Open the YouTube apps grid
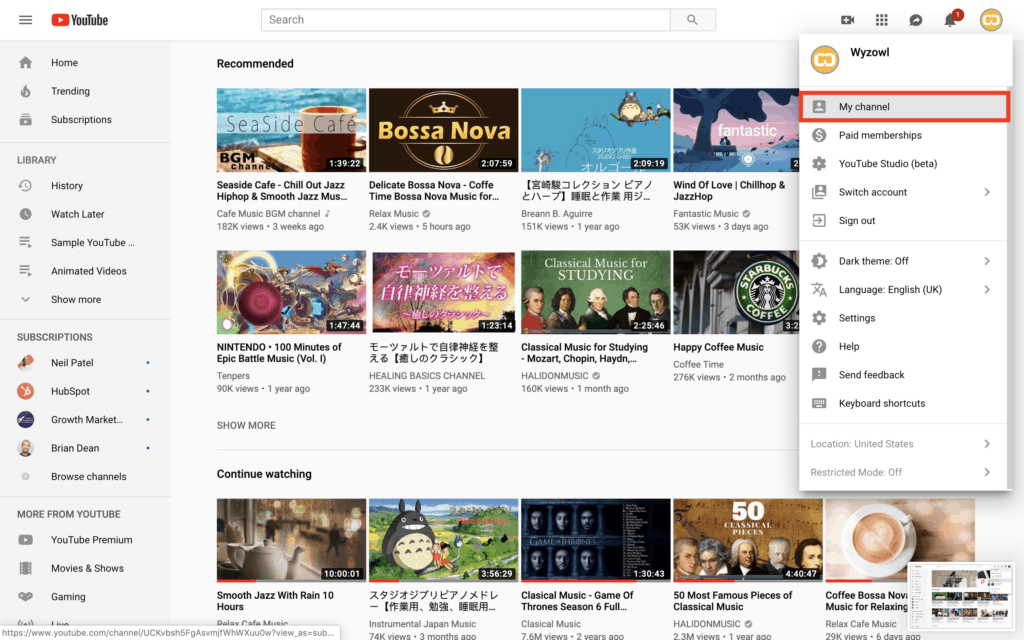This screenshot has width=1024, height=640. [882, 20]
